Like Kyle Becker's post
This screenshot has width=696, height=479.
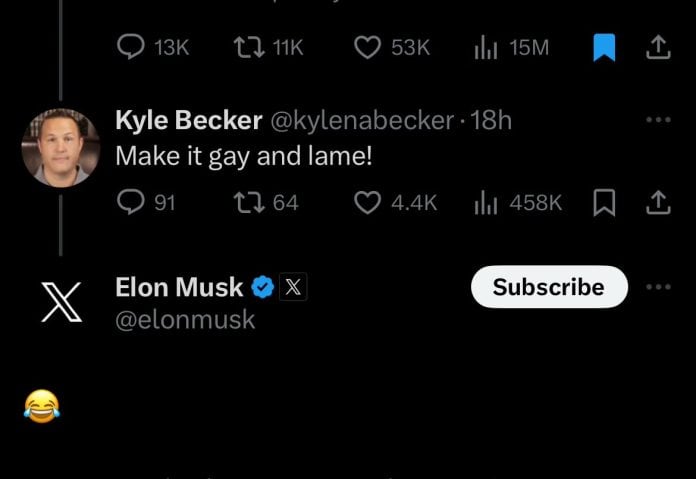369,203
